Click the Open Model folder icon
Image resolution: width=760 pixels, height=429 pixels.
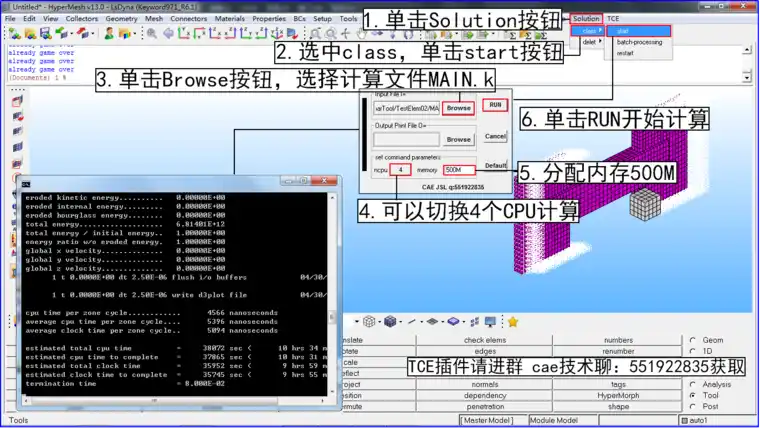pyautogui.click(x=30, y=33)
